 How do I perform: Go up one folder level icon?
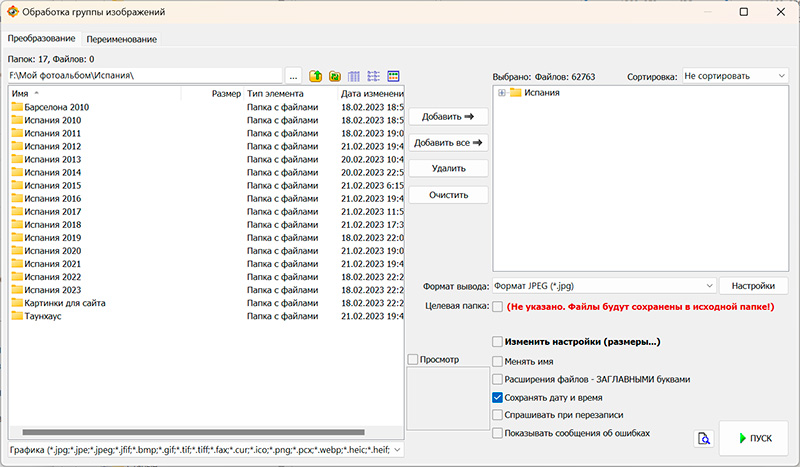pyautogui.click(x=316, y=76)
